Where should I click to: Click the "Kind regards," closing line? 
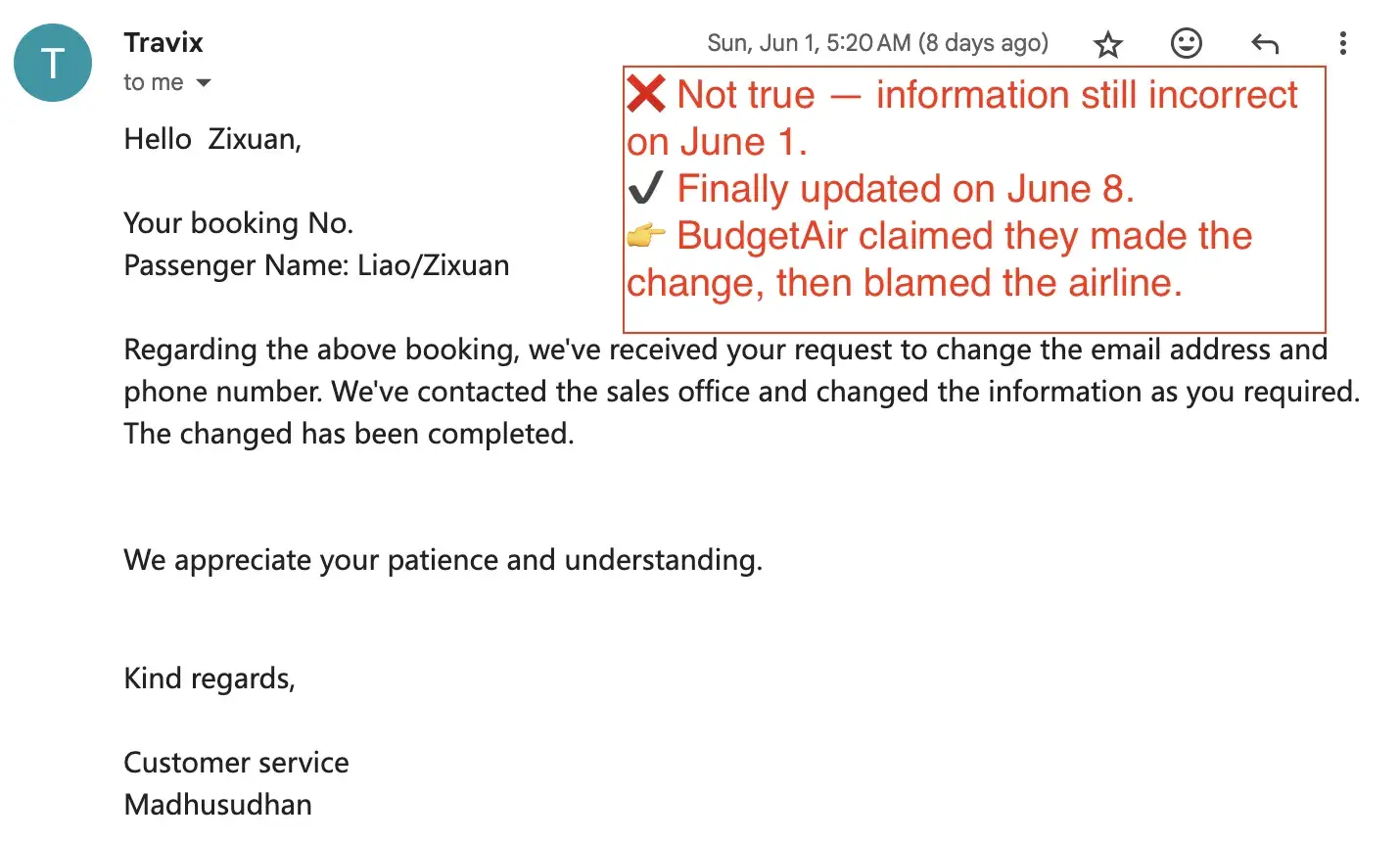tap(210, 678)
